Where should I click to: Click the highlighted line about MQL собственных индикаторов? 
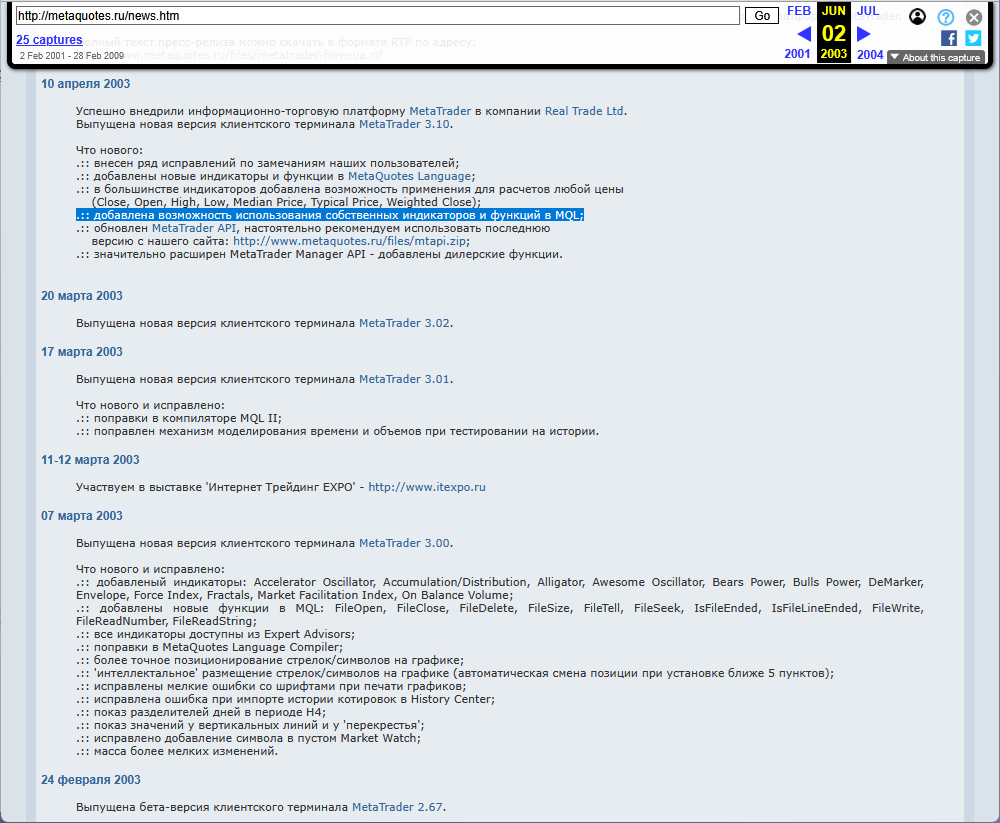tap(330, 216)
